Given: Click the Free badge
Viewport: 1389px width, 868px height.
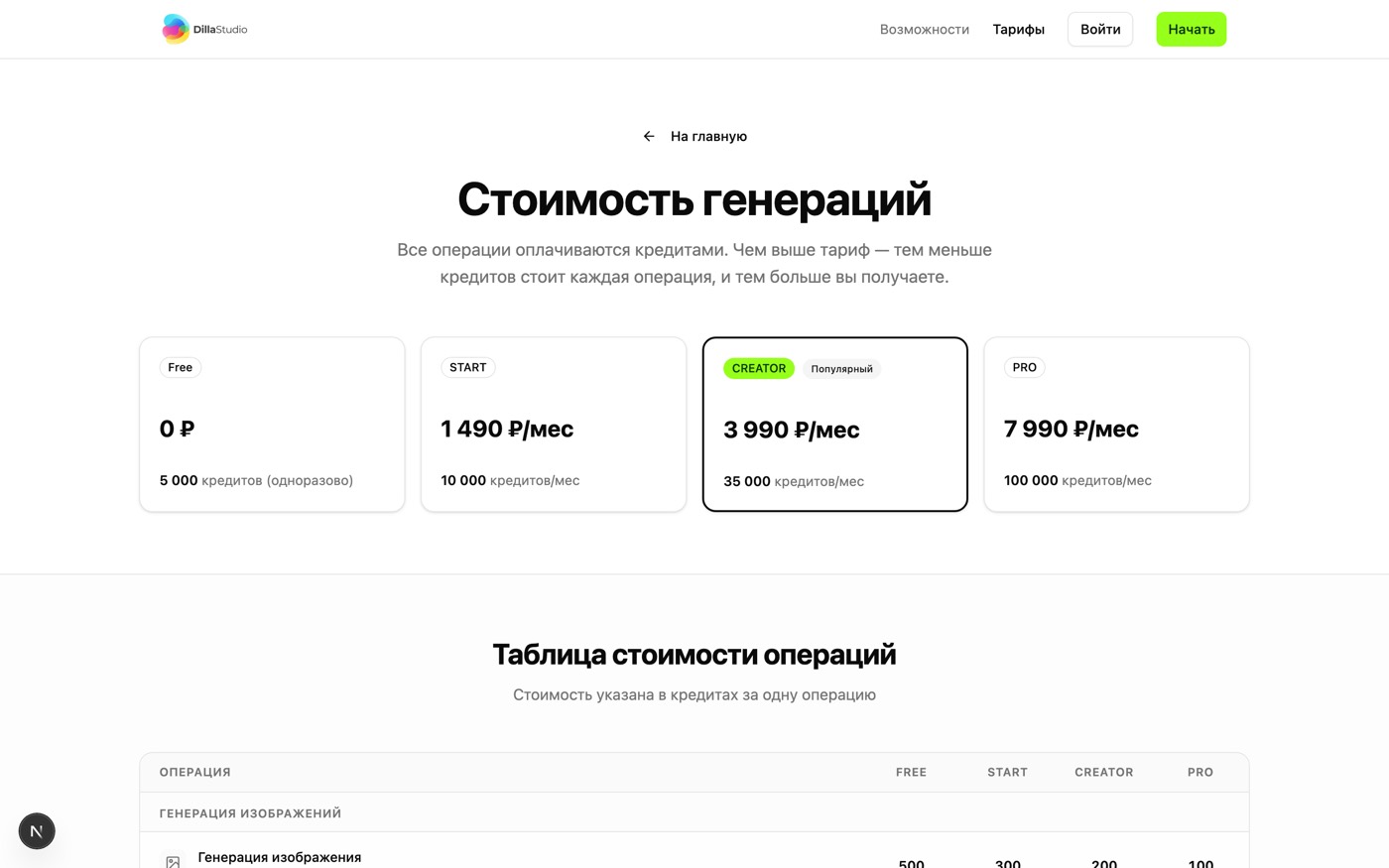Looking at the screenshot, I should click(181, 367).
